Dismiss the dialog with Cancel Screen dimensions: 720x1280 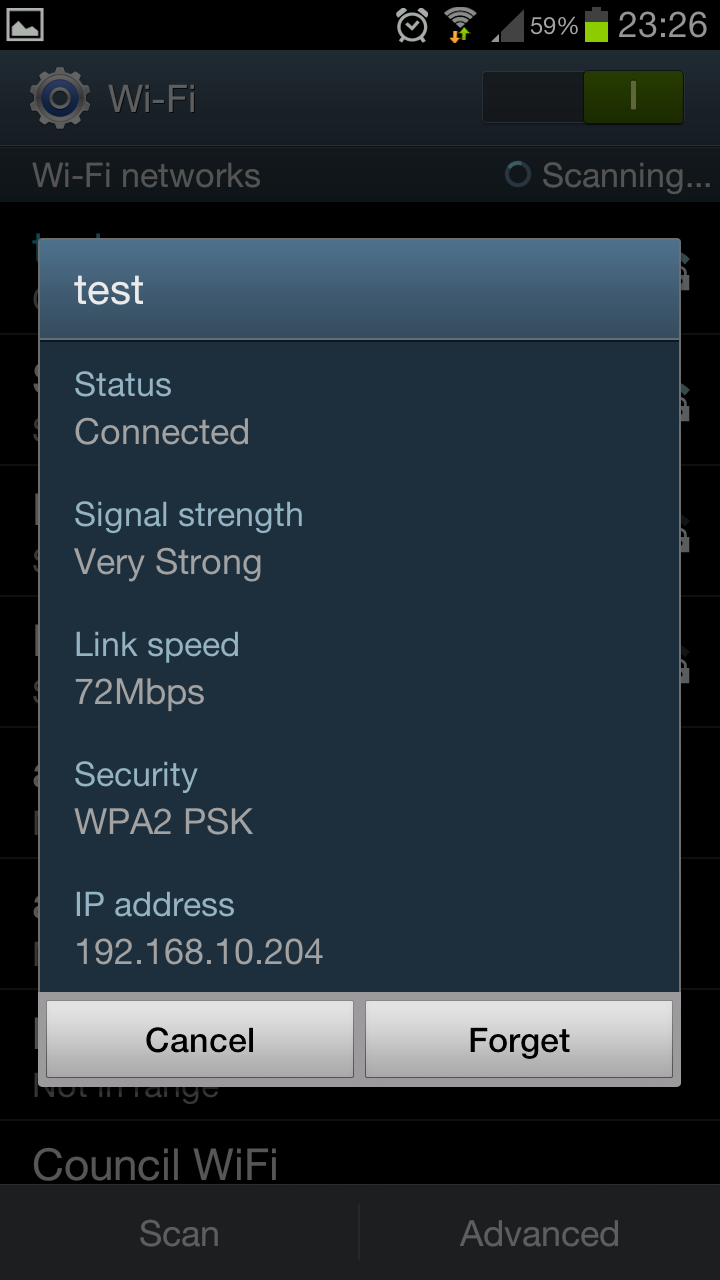[200, 1039]
